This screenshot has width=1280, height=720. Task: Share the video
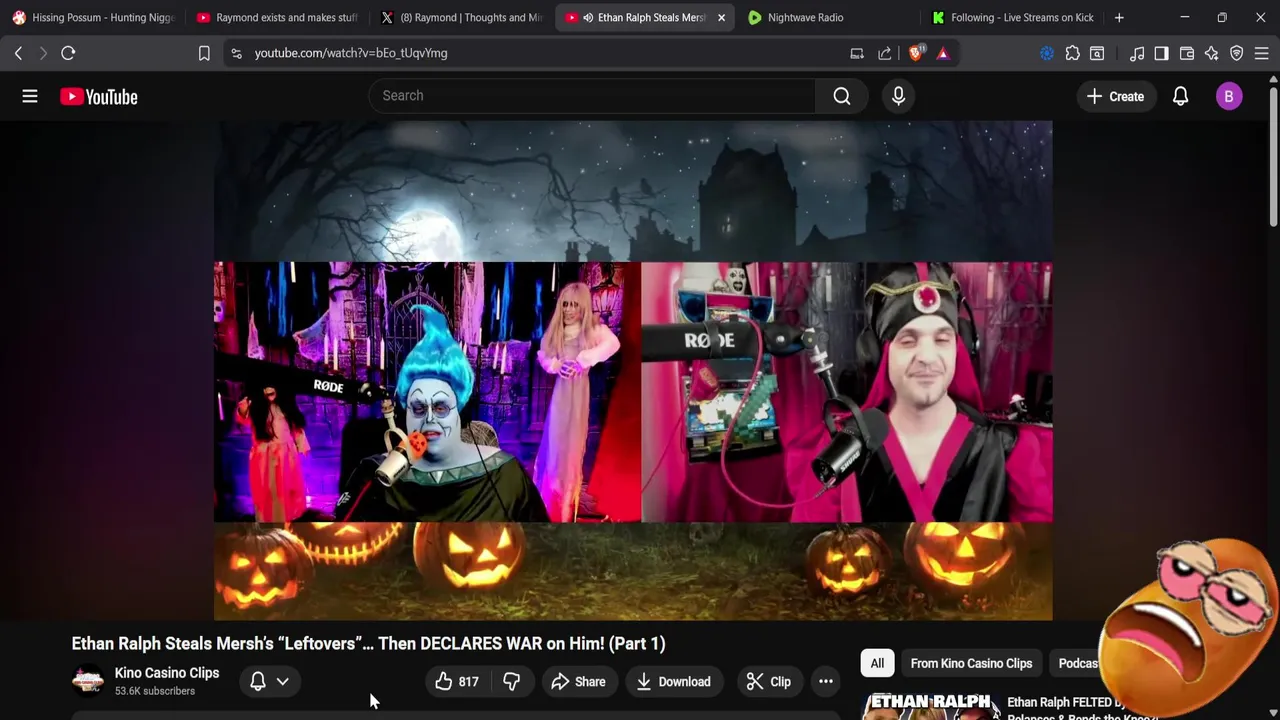(578, 682)
